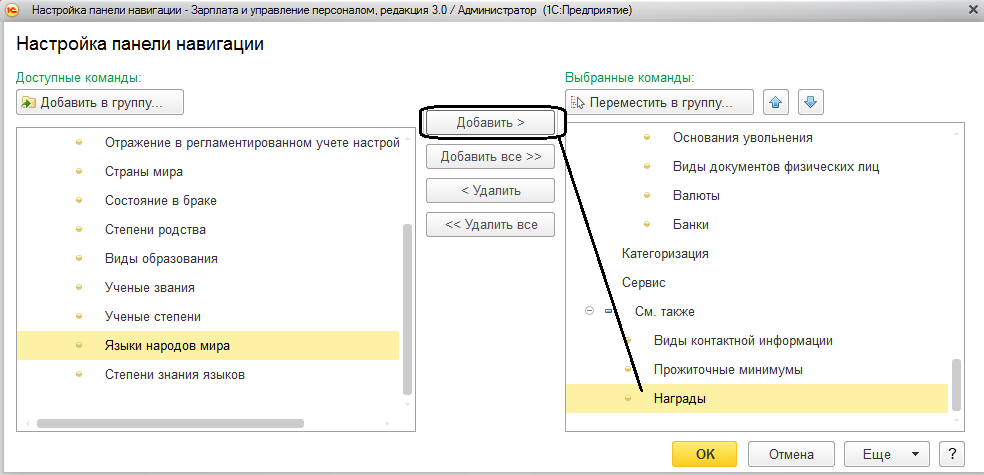Click the move-down arrow icon
The width and height of the screenshot is (984, 475).
[x=811, y=102]
